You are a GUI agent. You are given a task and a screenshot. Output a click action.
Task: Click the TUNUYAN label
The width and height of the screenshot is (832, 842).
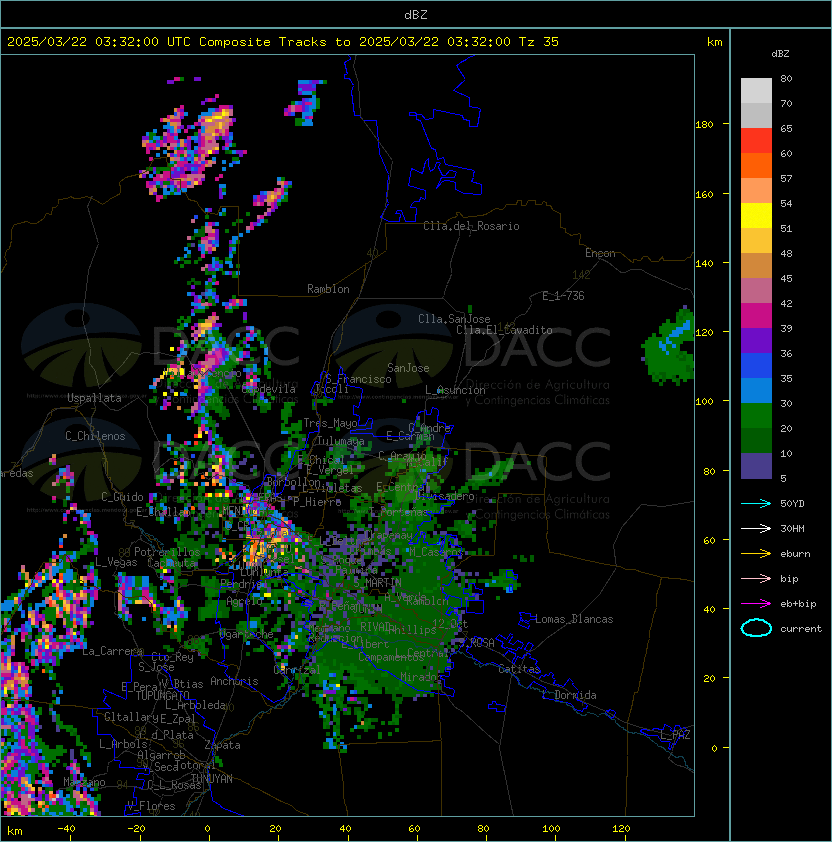[x=212, y=778]
